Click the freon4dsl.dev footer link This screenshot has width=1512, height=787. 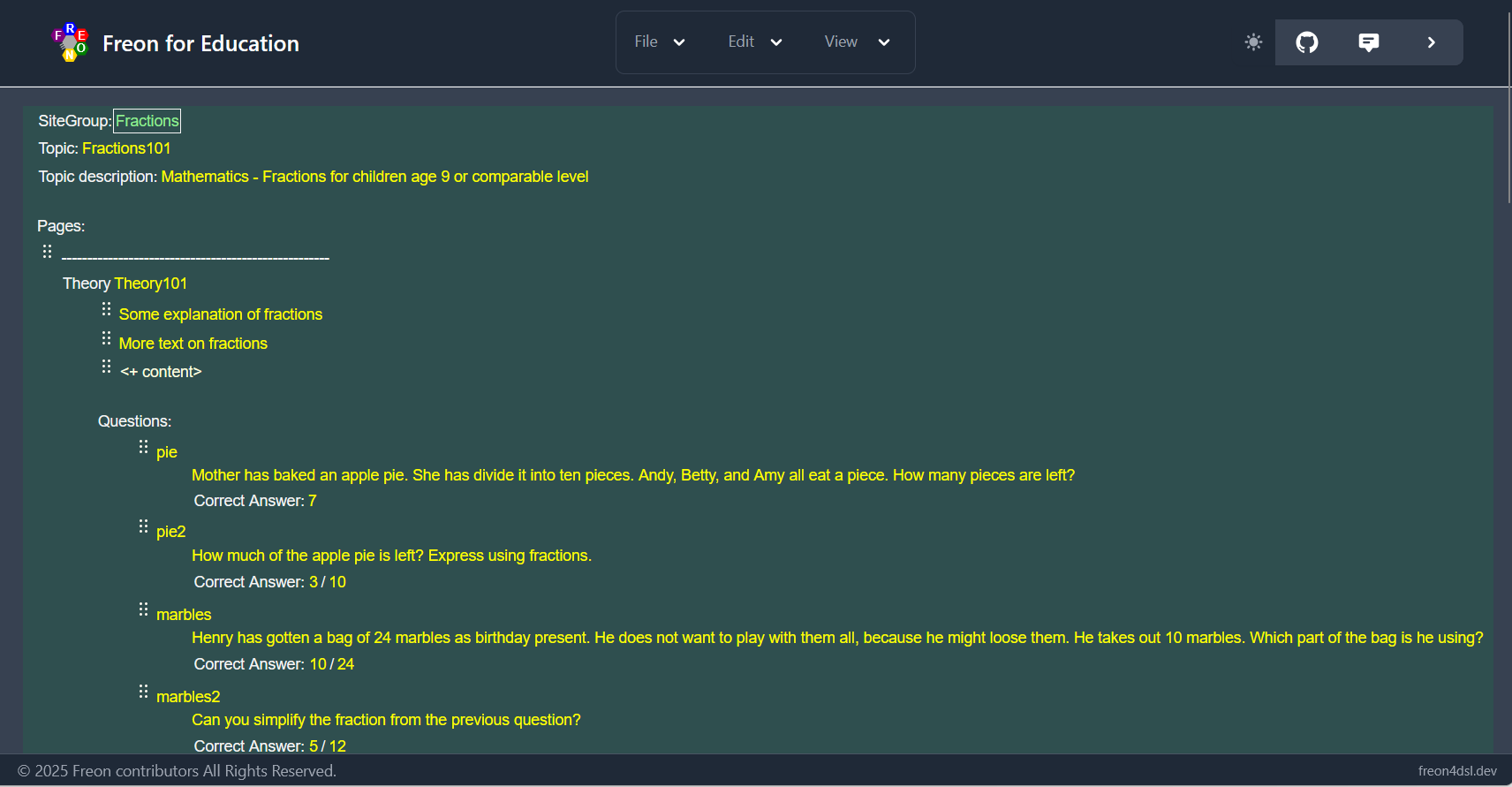(x=1457, y=771)
